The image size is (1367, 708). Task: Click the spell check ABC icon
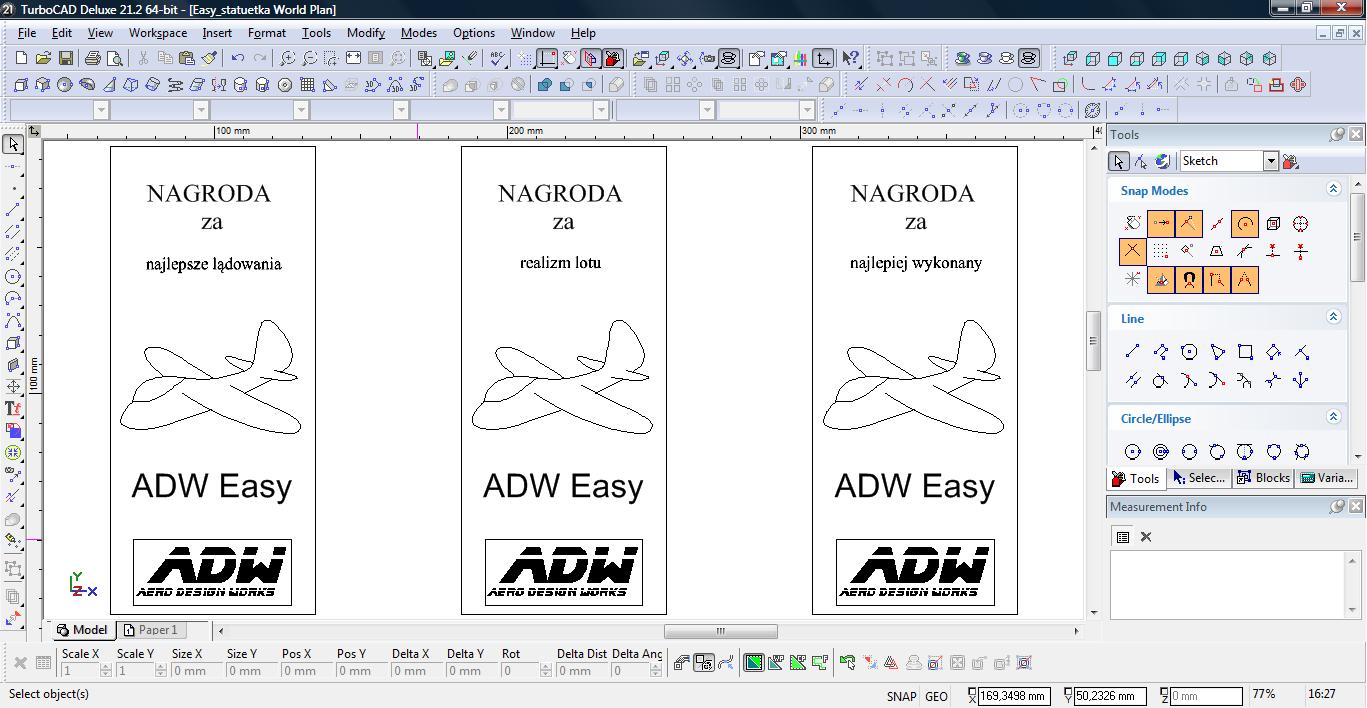click(x=498, y=59)
